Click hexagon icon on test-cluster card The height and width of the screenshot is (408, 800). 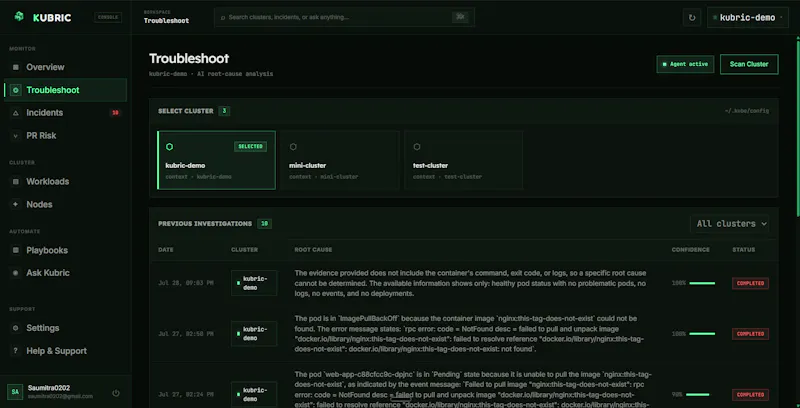[x=417, y=147]
